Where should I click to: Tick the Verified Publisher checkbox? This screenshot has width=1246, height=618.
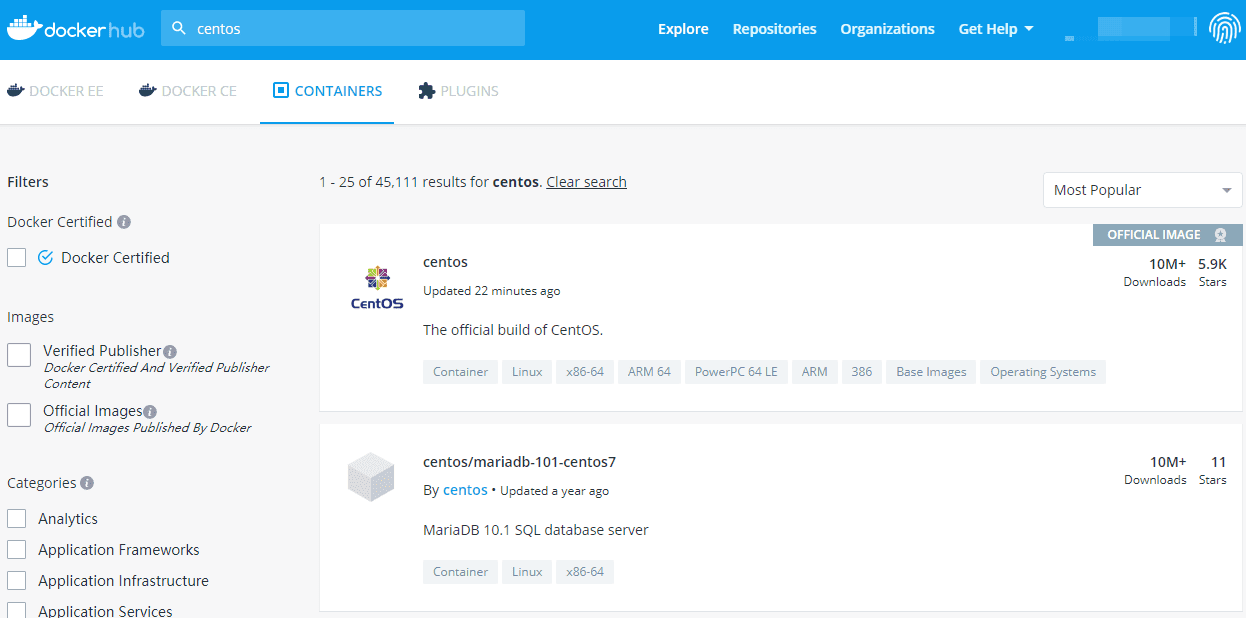(x=19, y=355)
